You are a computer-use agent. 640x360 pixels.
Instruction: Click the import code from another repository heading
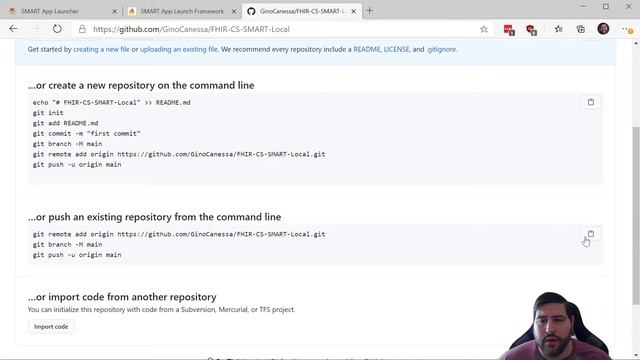(x=122, y=297)
